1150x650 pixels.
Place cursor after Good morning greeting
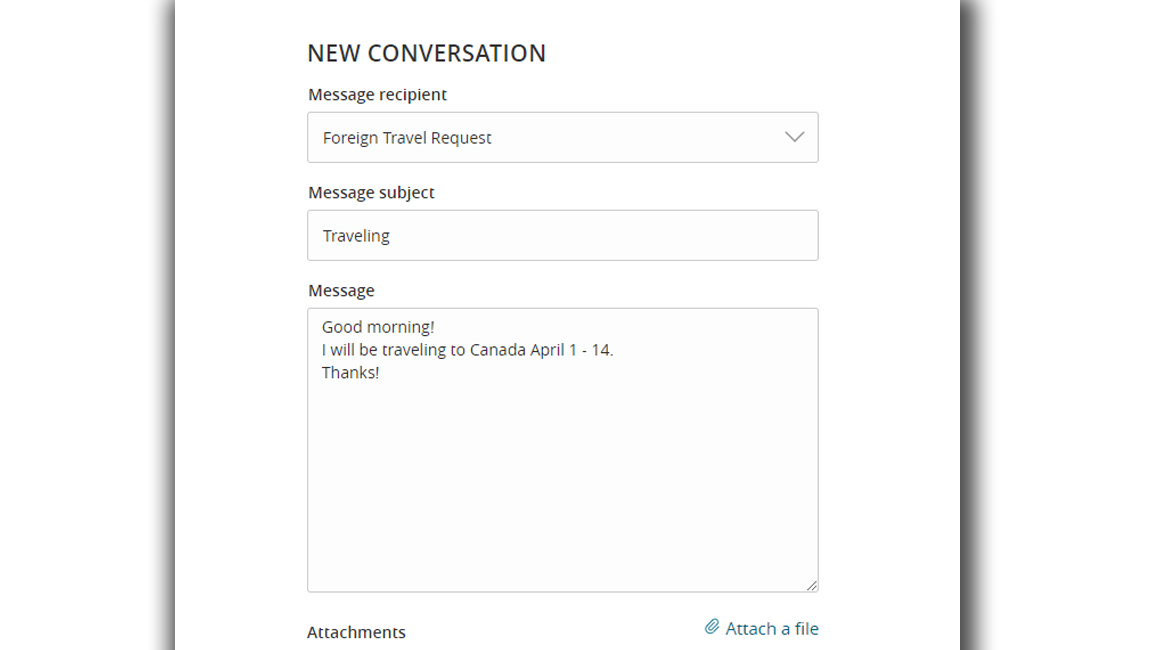434,326
